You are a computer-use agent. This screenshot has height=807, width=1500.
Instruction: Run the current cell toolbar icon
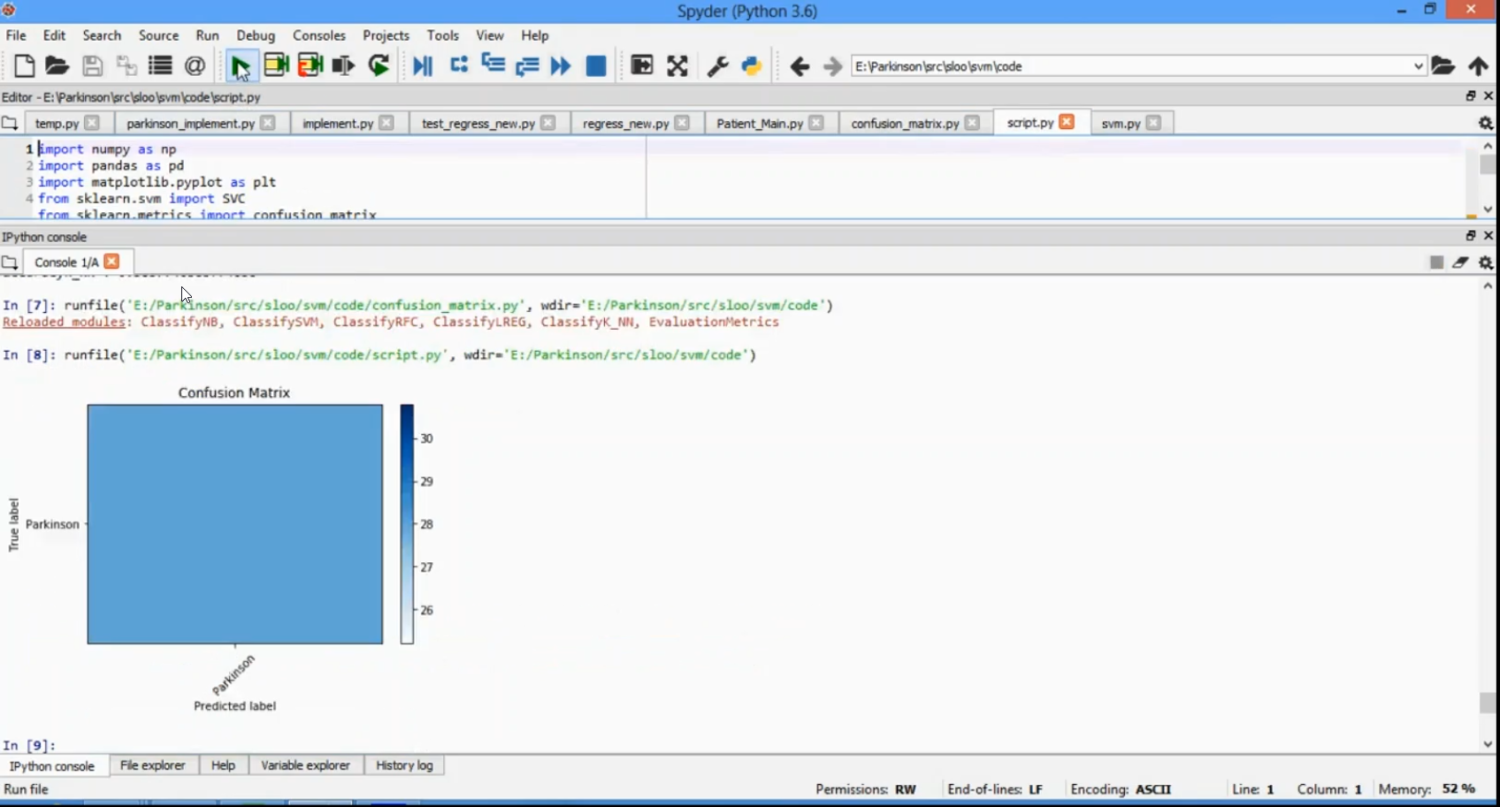click(x=276, y=66)
